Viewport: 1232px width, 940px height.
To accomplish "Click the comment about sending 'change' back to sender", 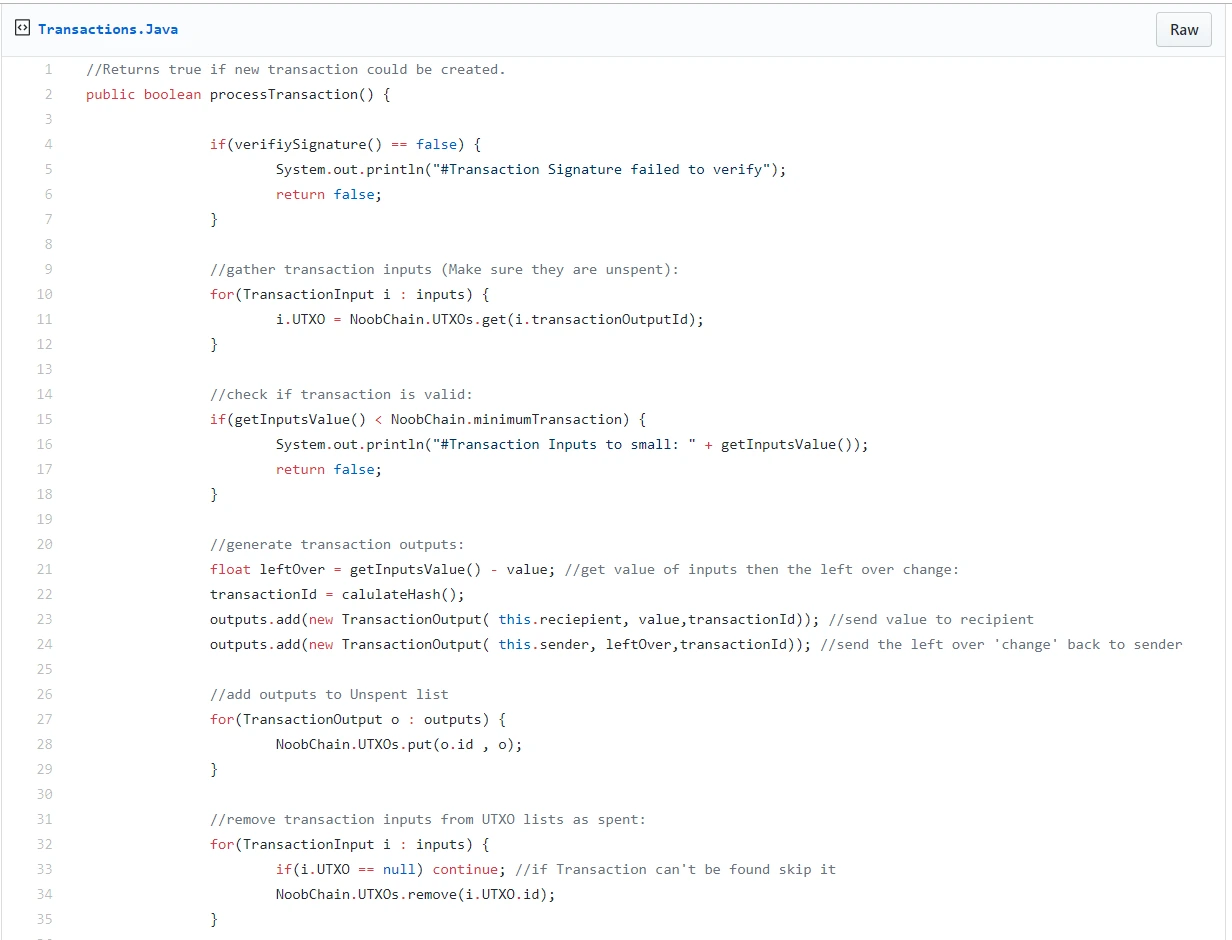I will click(x=1001, y=644).
